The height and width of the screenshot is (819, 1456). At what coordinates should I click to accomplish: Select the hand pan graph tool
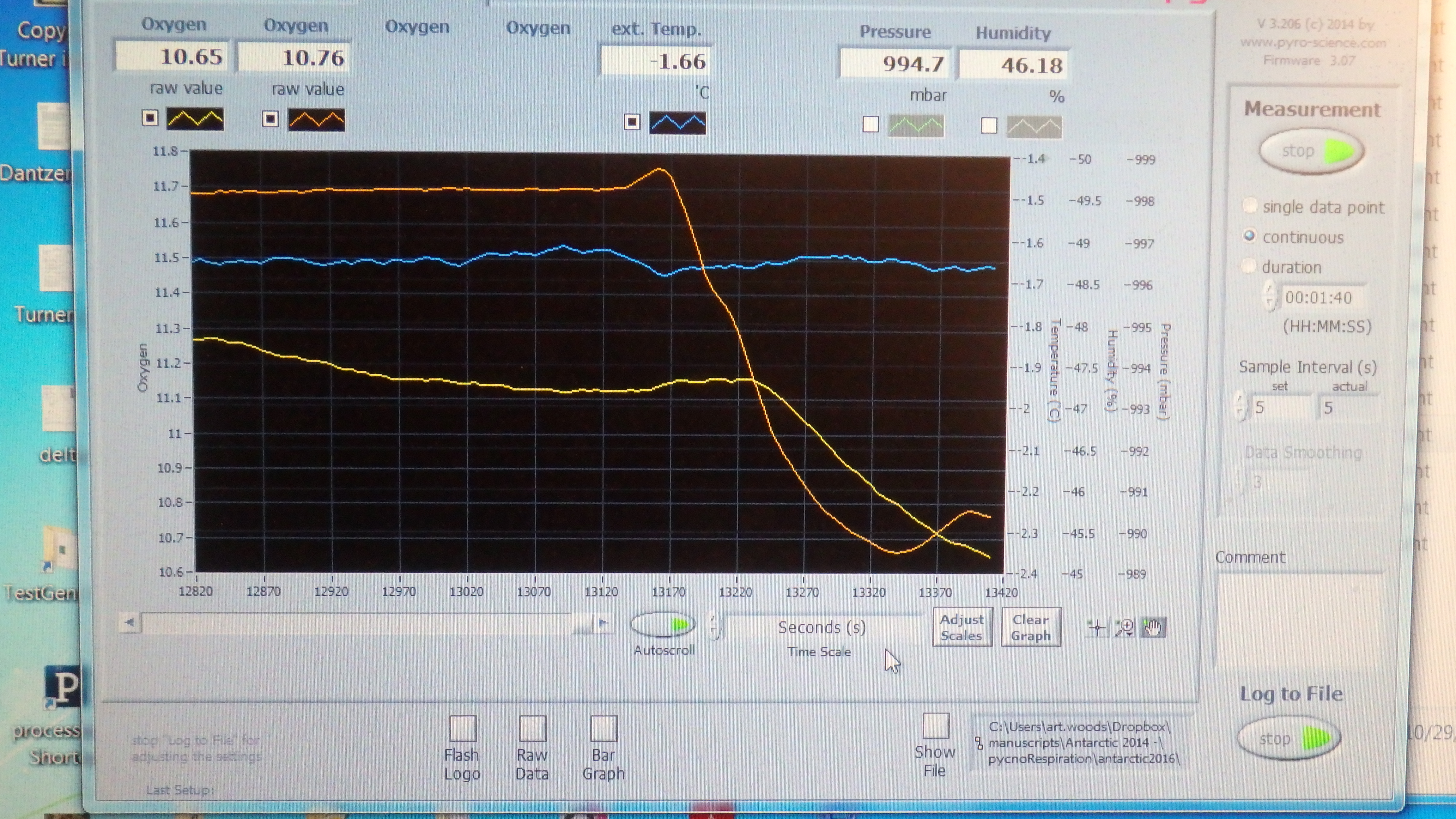[1152, 628]
